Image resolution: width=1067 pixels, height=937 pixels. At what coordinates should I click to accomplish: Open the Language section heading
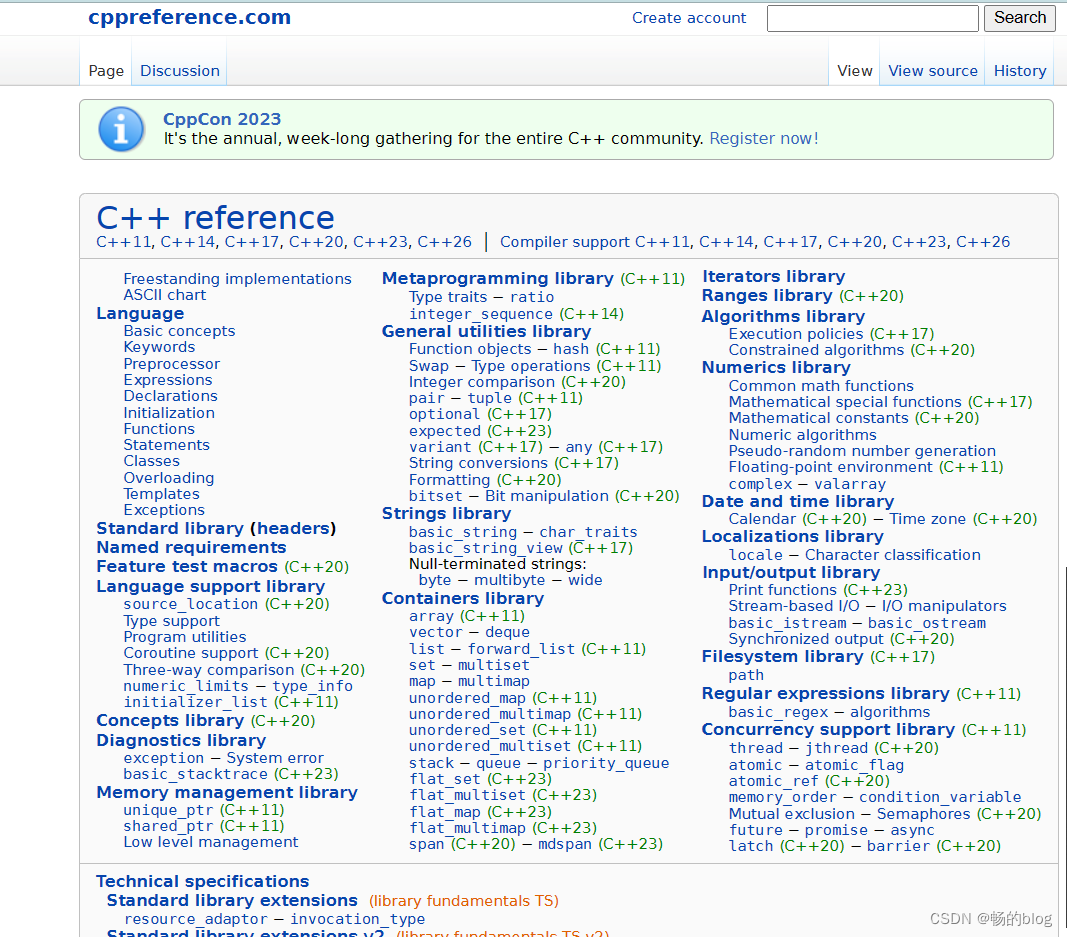pos(140,314)
